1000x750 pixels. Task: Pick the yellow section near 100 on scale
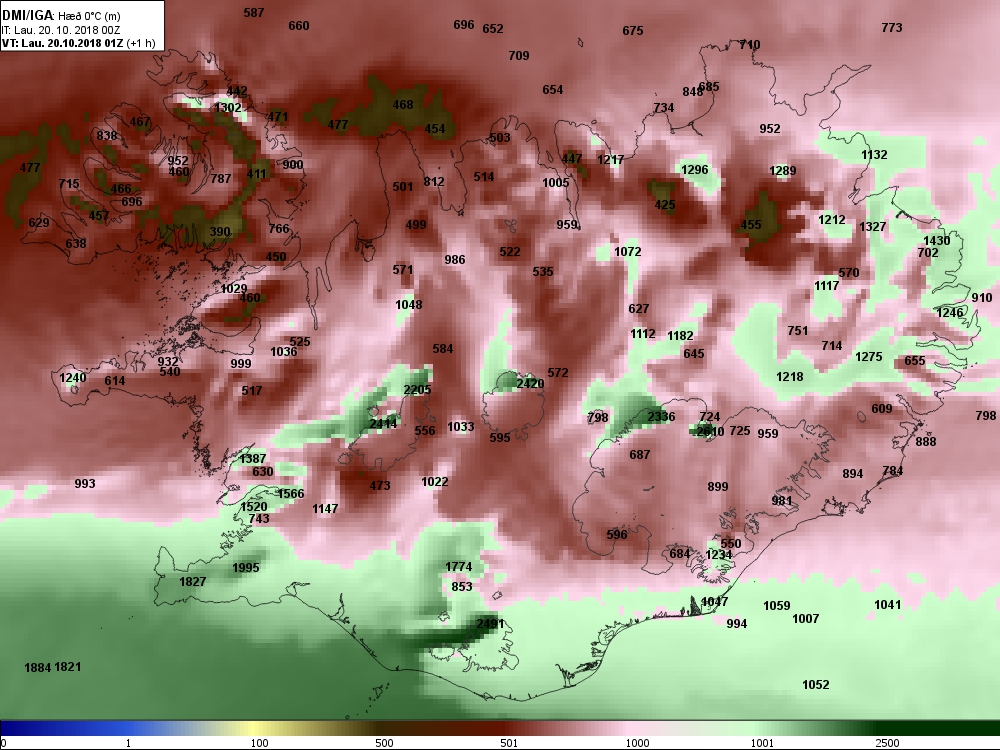click(252, 728)
